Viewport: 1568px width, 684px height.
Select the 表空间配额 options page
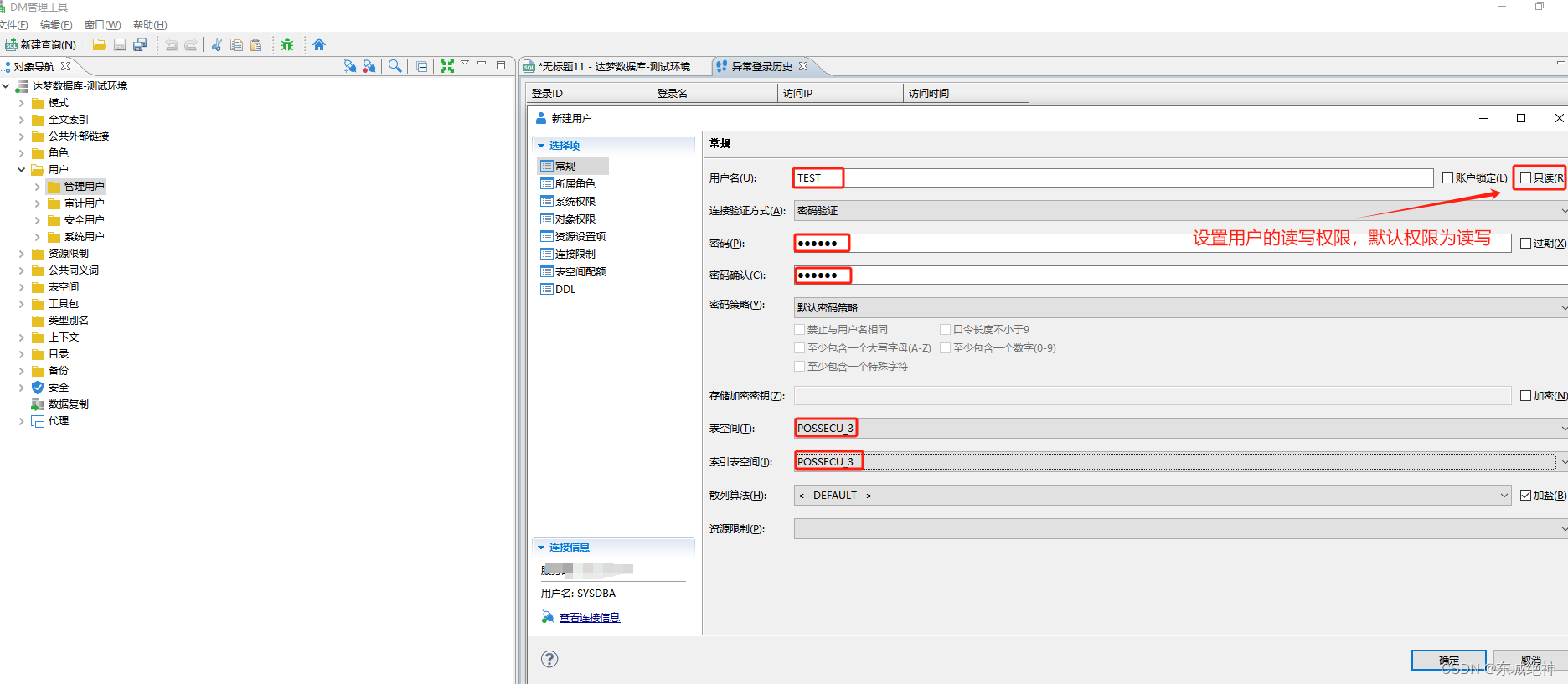pyautogui.click(x=573, y=271)
